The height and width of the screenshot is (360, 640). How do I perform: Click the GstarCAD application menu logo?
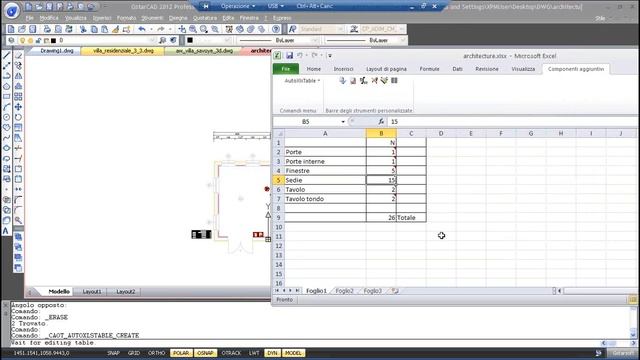[x=11, y=11]
